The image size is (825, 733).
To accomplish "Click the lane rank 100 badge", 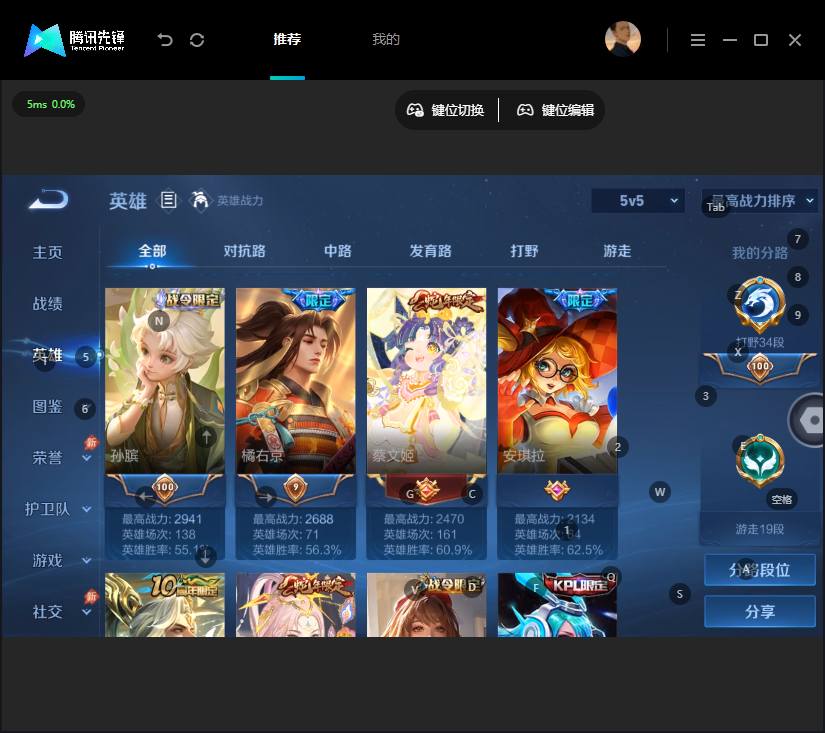I will [x=760, y=366].
